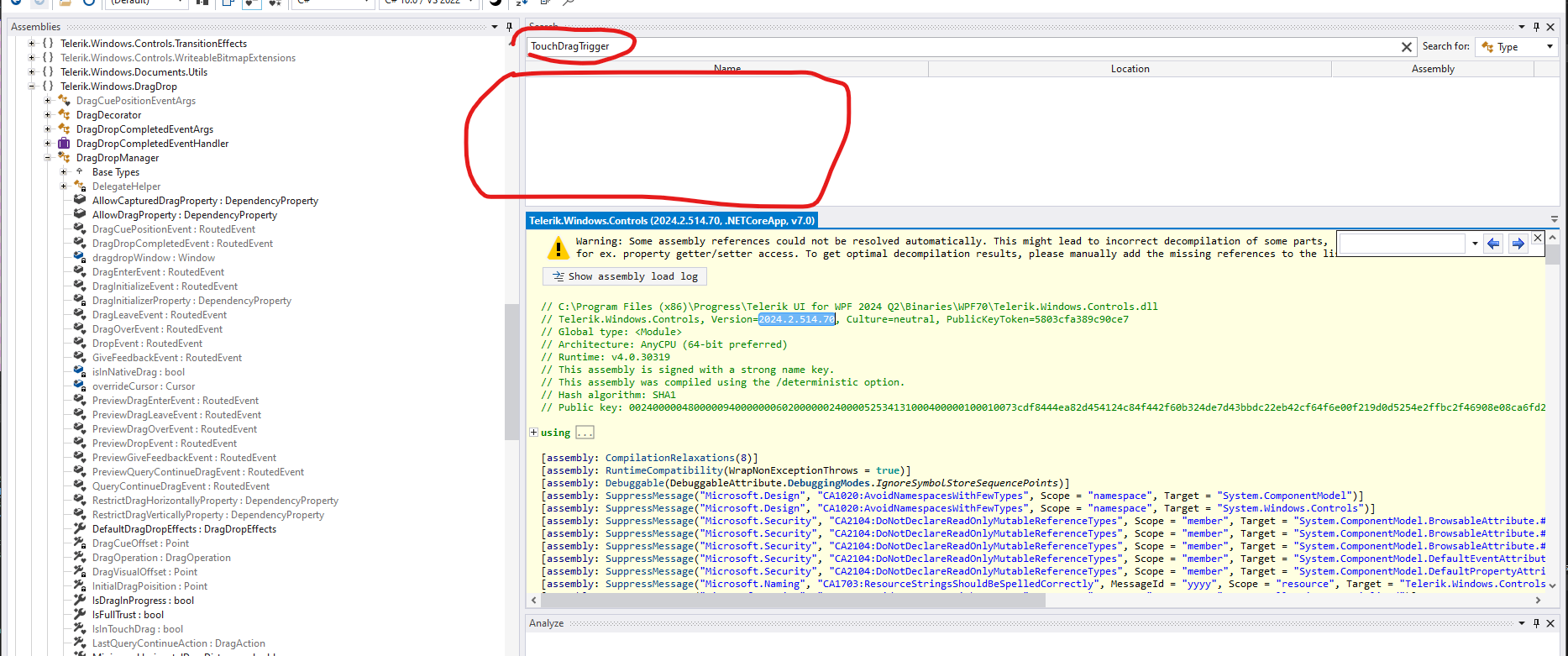
Task: Select the Telerik.Windows.Controls document tab
Action: pyautogui.click(x=672, y=221)
